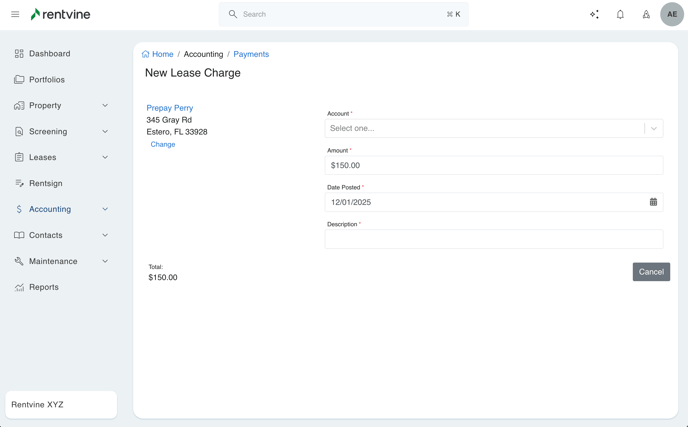Click the hamburger menu icon
The width and height of the screenshot is (688, 427).
pos(15,14)
